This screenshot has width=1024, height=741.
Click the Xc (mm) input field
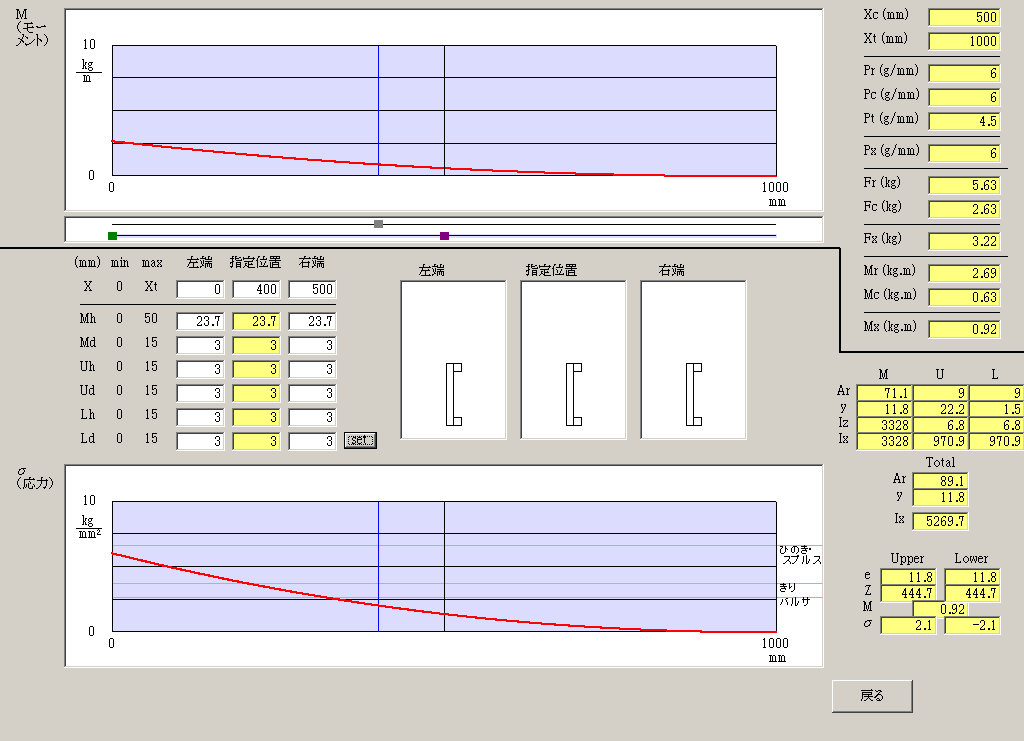964,18
